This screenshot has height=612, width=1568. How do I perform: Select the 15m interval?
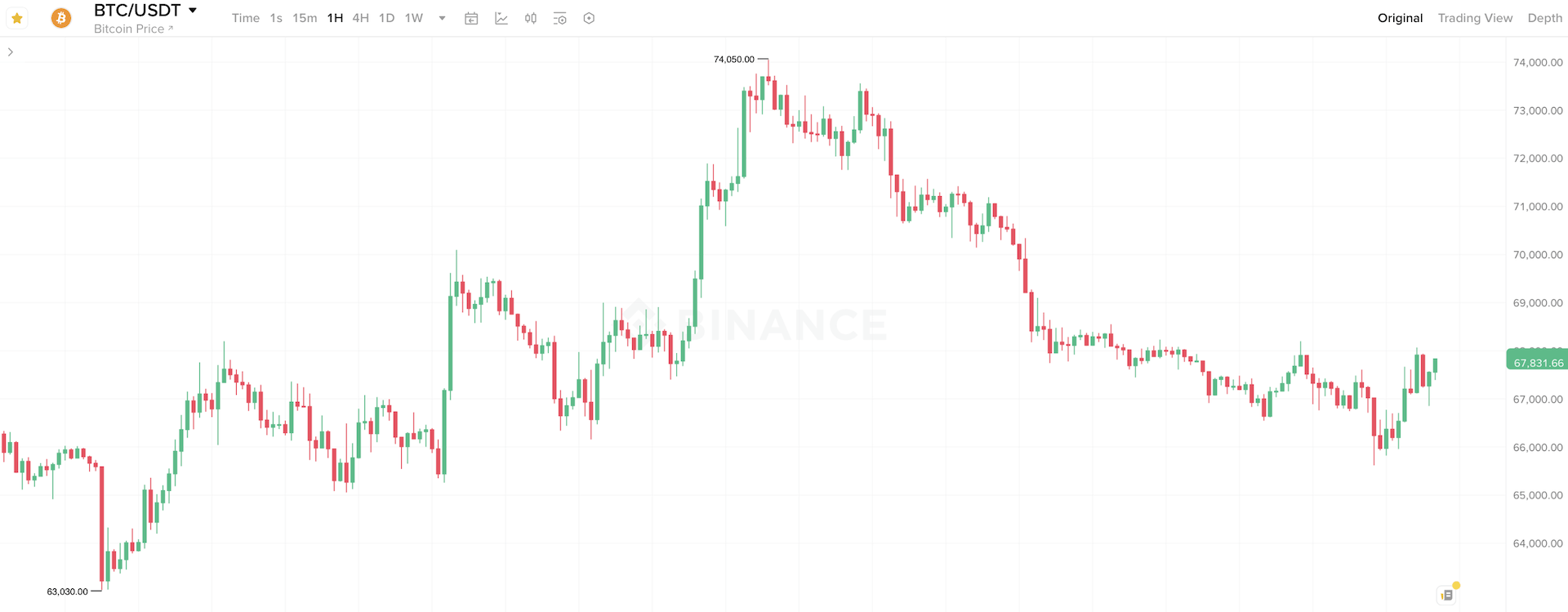[305, 18]
